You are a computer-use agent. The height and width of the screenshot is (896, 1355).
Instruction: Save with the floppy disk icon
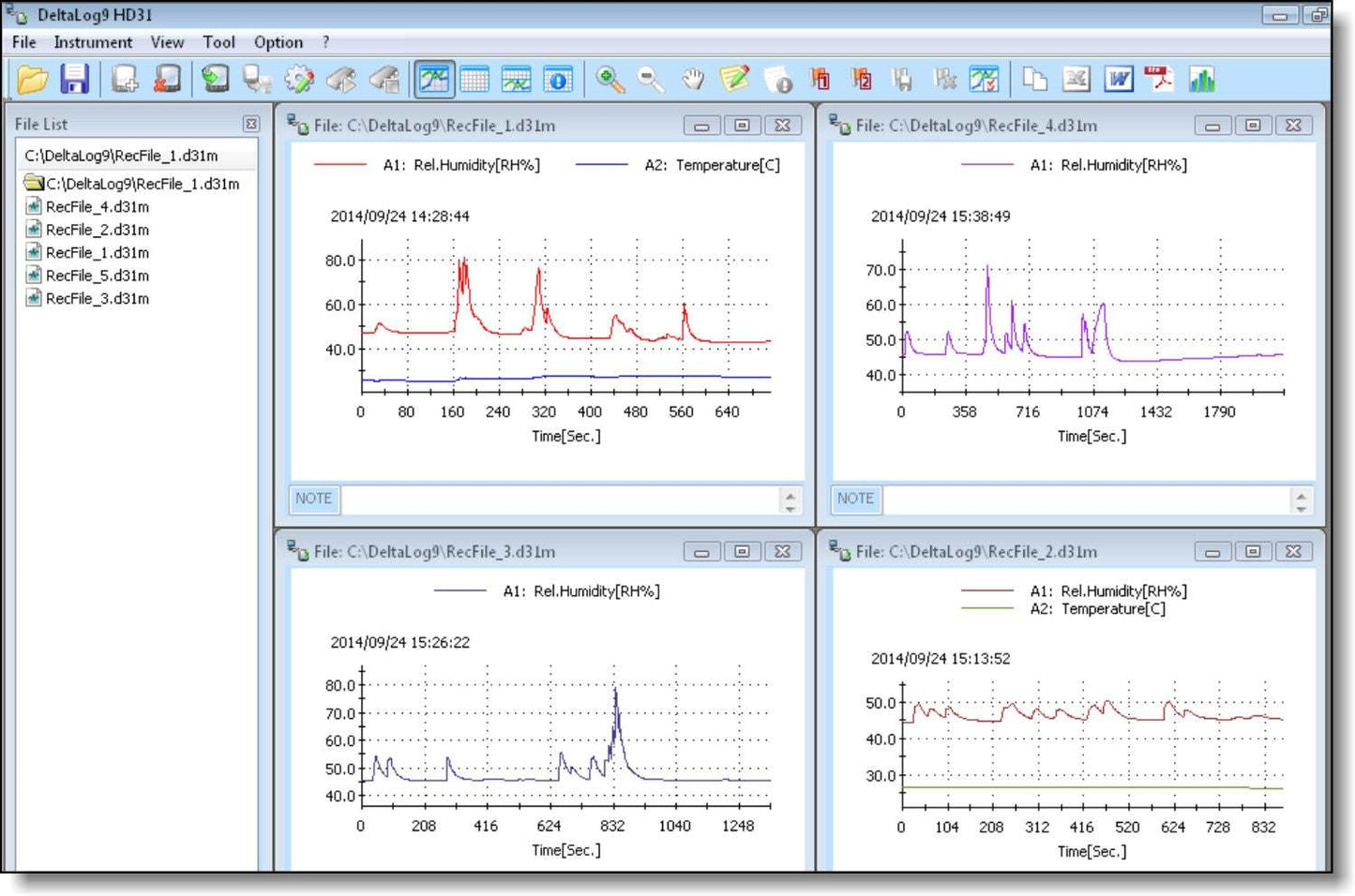pos(74,80)
